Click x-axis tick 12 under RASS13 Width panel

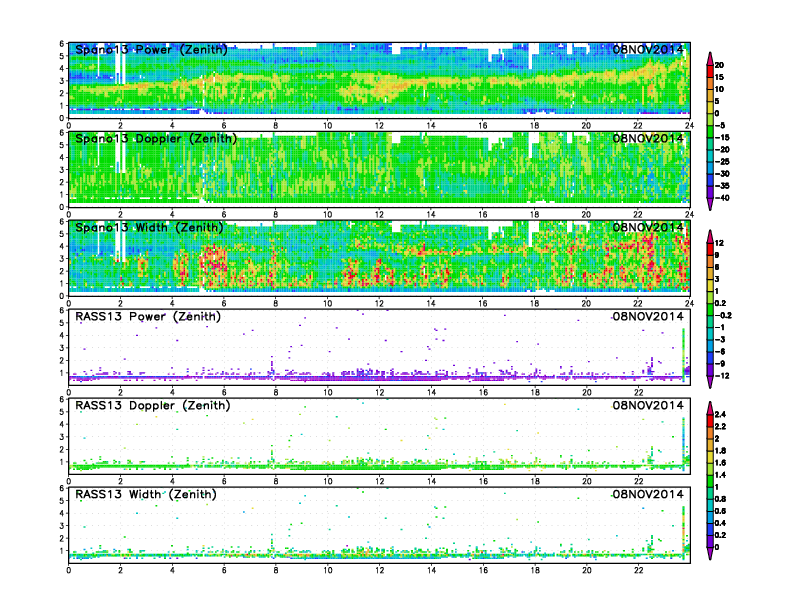(x=379, y=571)
